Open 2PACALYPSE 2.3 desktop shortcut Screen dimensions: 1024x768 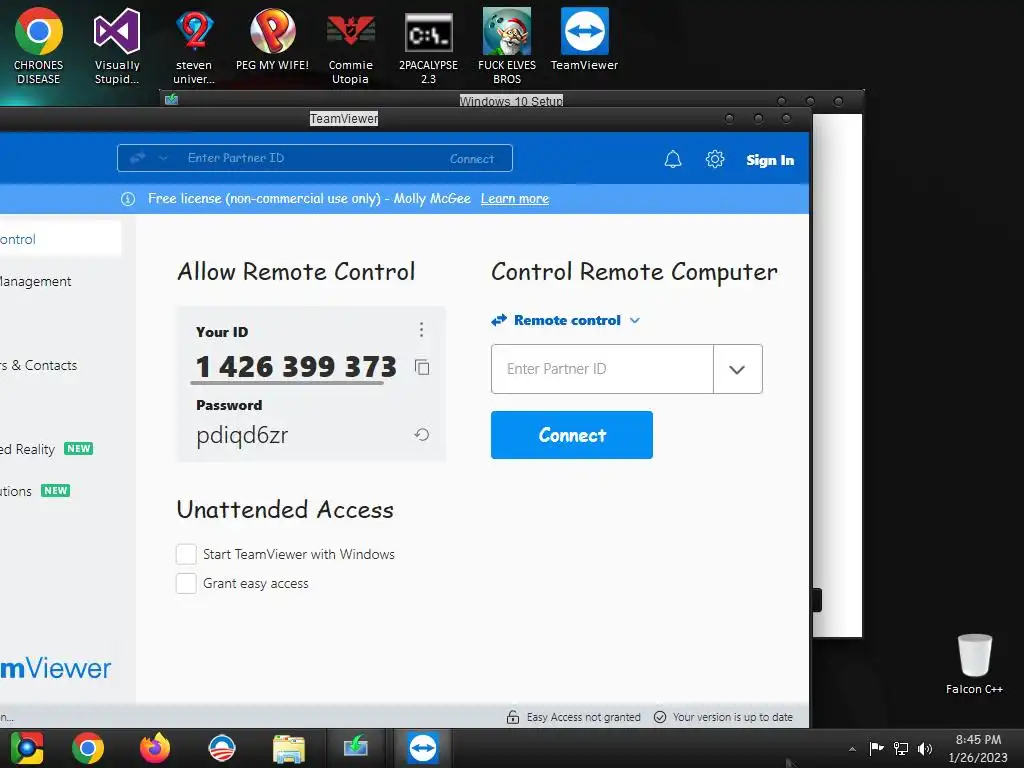(428, 46)
